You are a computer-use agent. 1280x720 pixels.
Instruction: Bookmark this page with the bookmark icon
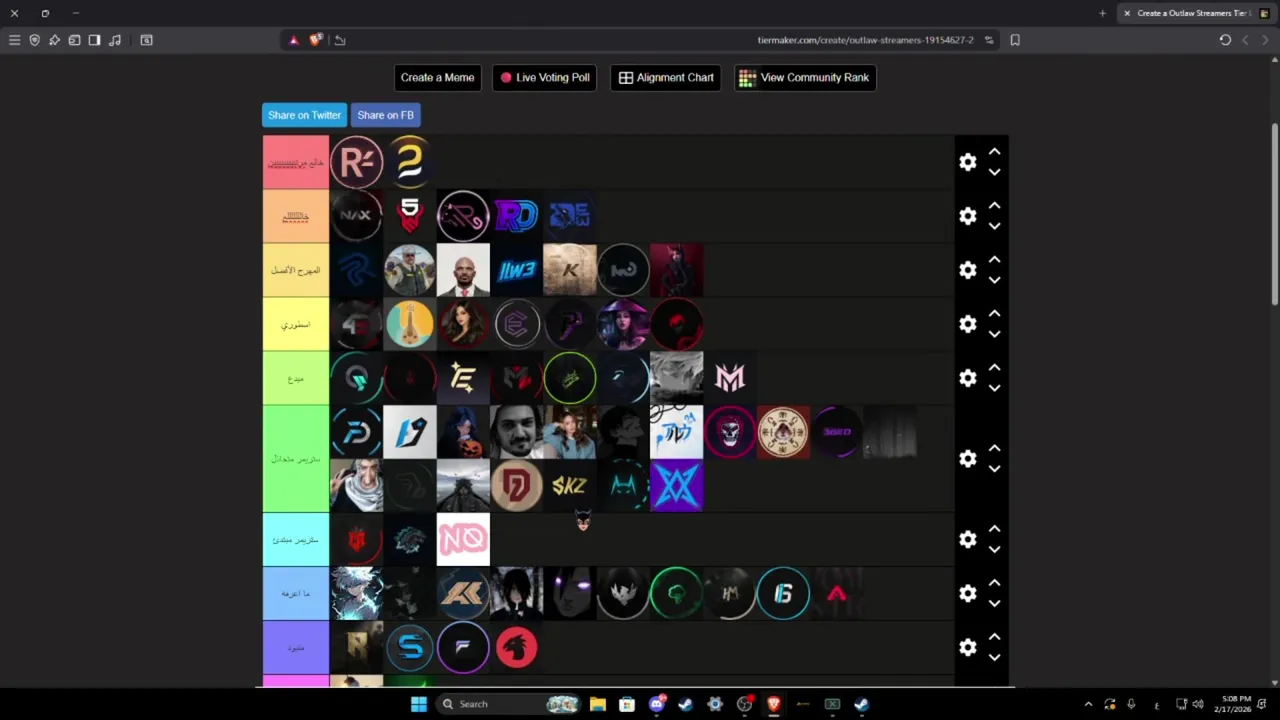1015,40
